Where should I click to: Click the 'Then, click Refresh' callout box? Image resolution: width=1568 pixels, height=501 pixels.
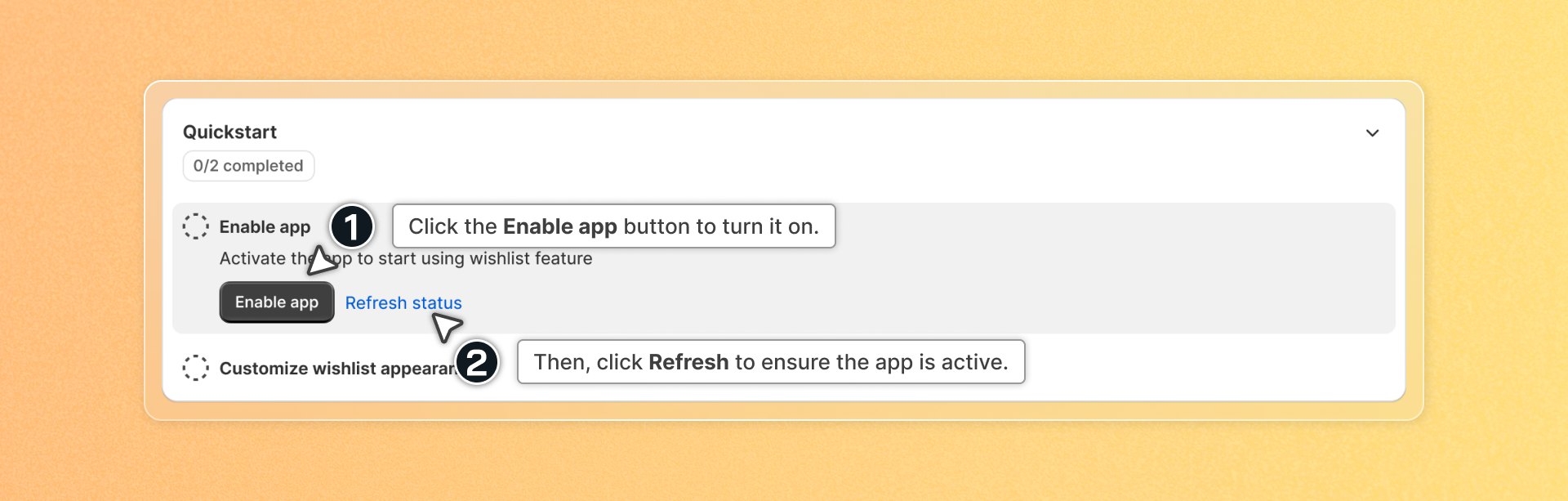pyautogui.click(x=771, y=362)
